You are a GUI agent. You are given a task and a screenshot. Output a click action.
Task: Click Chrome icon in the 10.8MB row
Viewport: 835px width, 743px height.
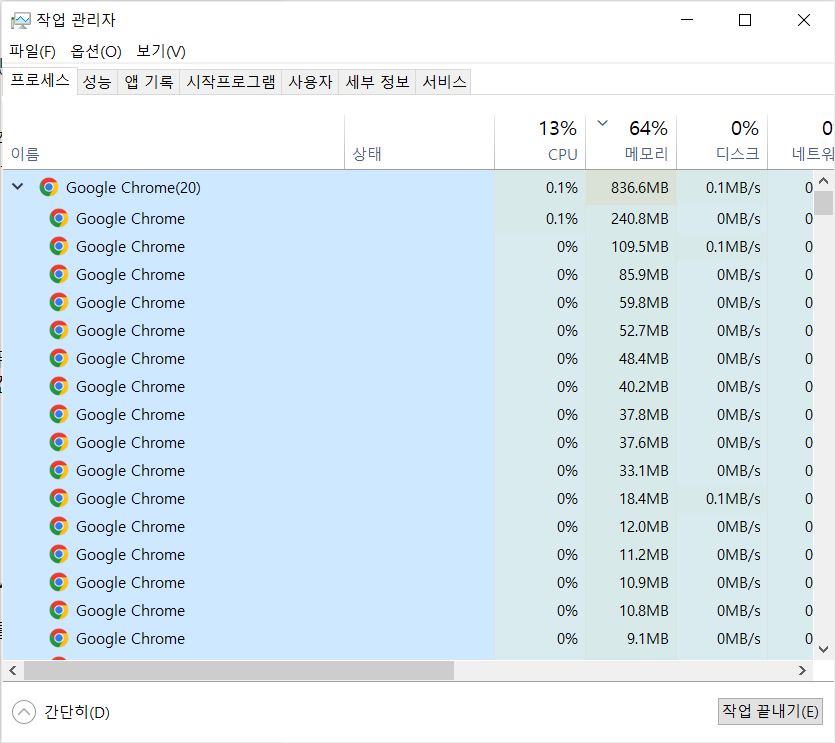(x=59, y=610)
